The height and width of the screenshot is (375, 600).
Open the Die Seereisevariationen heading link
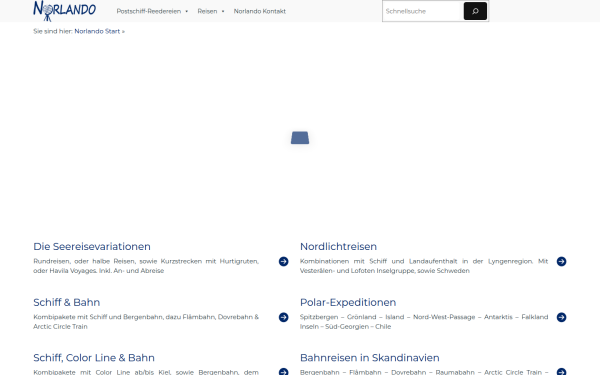(x=92, y=246)
